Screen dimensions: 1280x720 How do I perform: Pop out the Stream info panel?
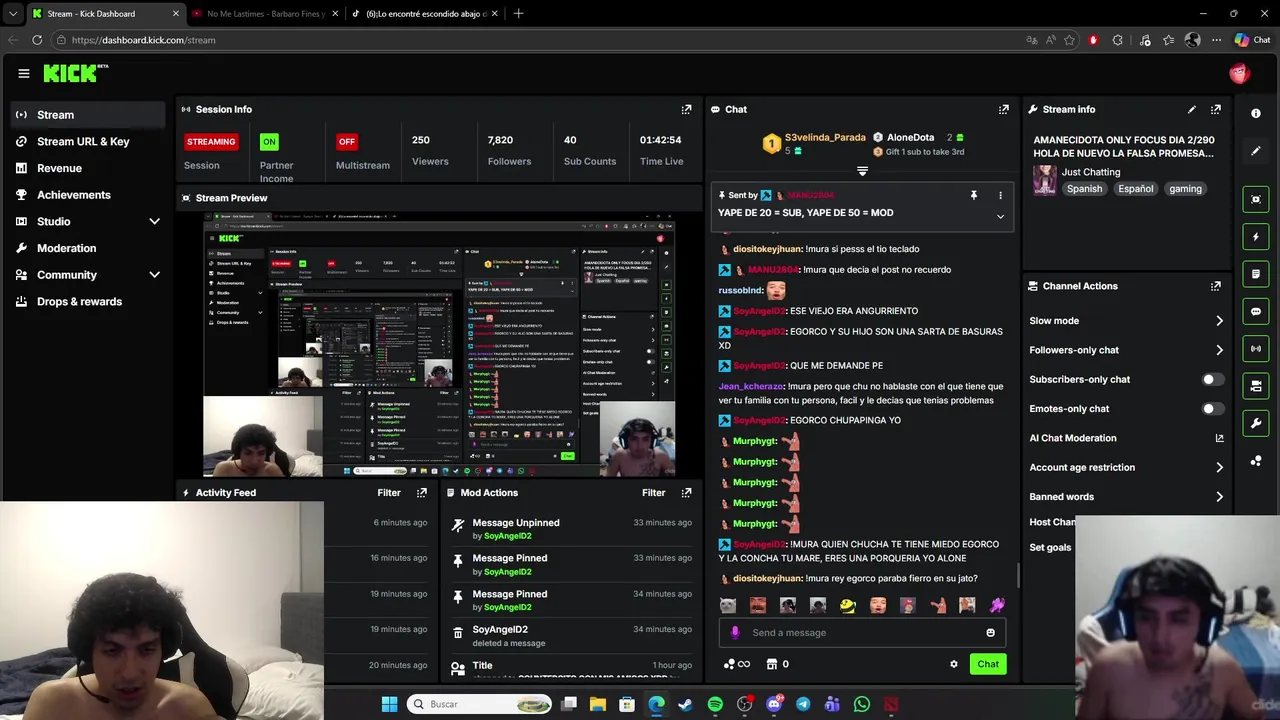(1215, 109)
